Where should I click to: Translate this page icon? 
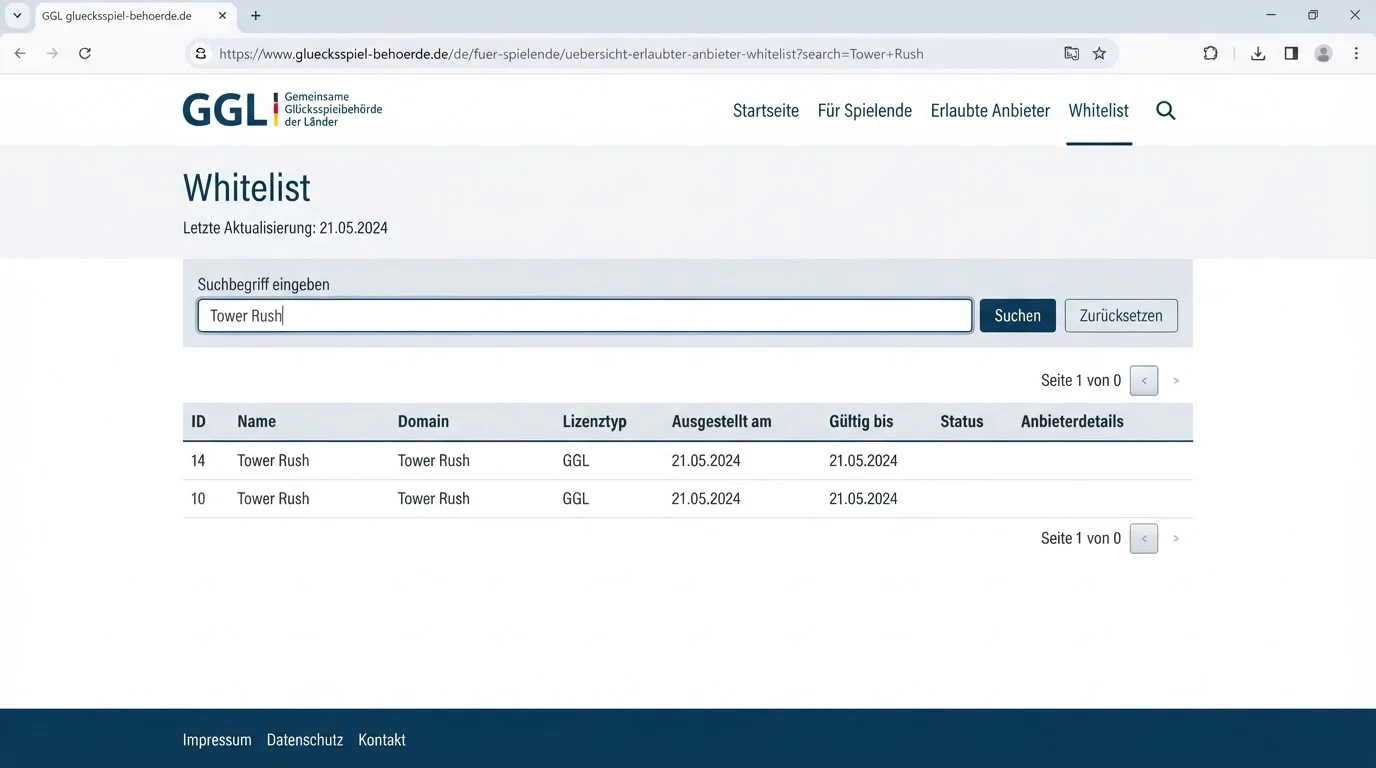pos(1071,54)
